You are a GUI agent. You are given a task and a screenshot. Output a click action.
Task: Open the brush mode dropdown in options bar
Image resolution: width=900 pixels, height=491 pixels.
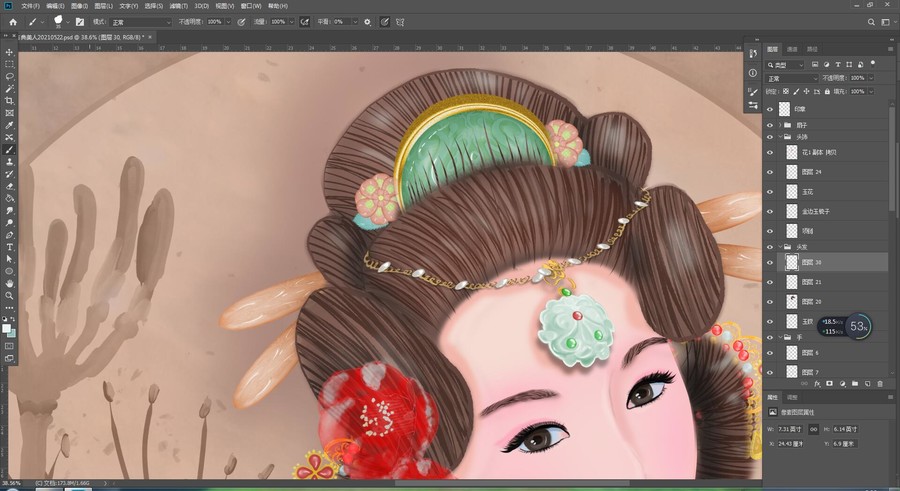tap(141, 22)
